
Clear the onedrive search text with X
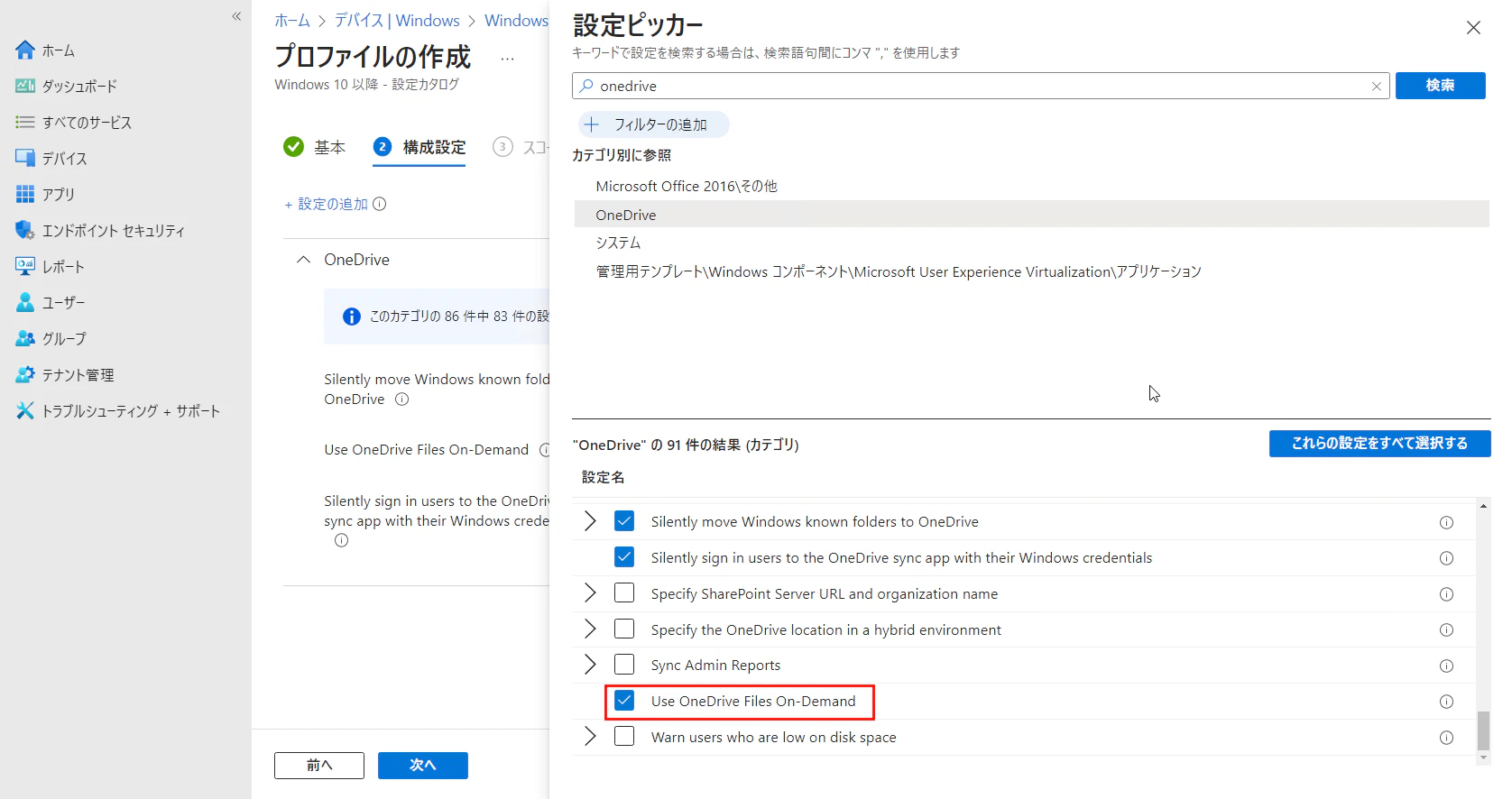1377,87
